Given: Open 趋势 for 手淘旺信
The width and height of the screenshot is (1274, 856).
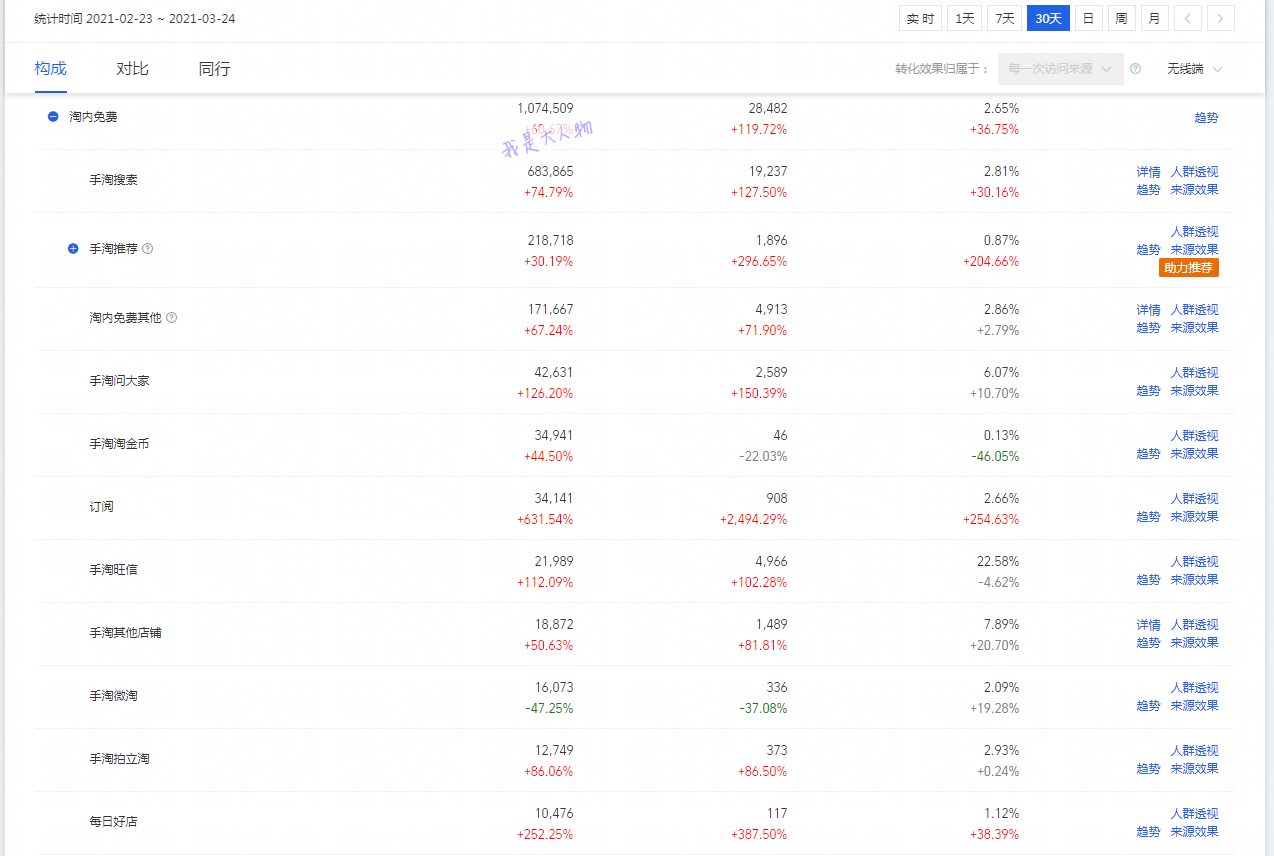Looking at the screenshot, I should coord(1148,580).
